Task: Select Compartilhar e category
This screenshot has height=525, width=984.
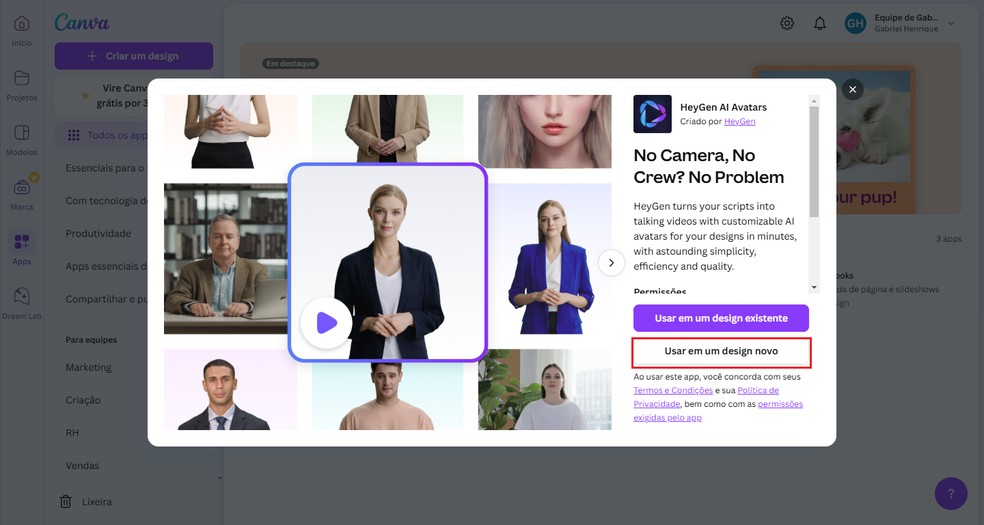Action: pos(106,299)
